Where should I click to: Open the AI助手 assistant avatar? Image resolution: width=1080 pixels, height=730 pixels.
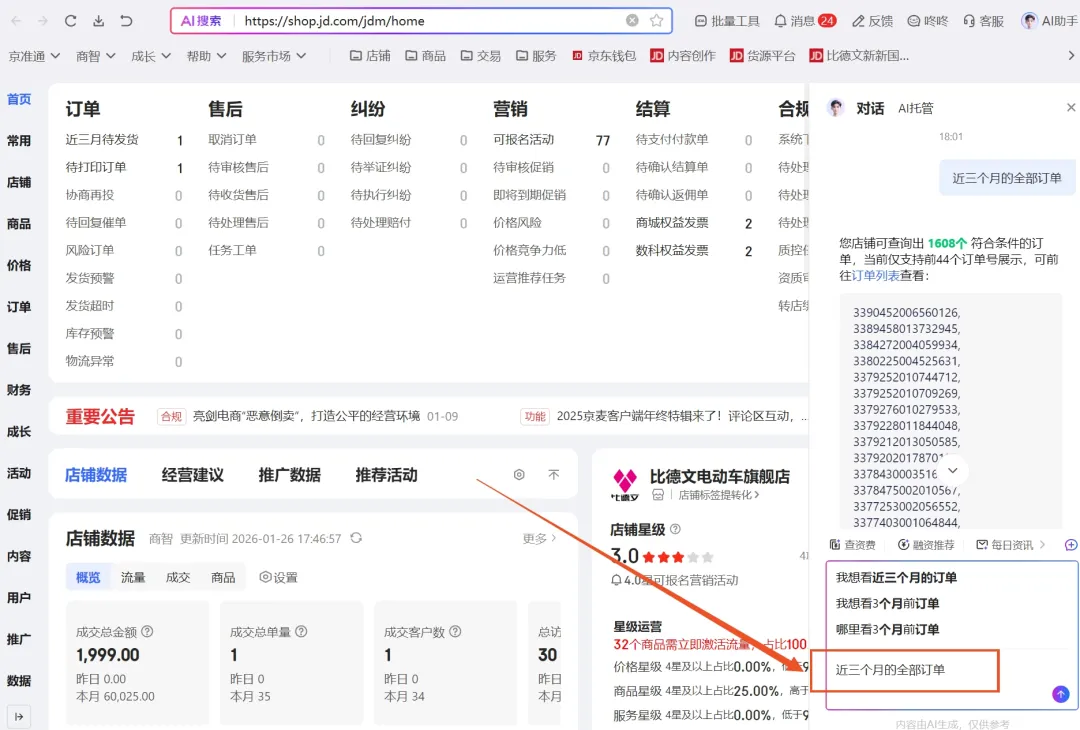1049,21
